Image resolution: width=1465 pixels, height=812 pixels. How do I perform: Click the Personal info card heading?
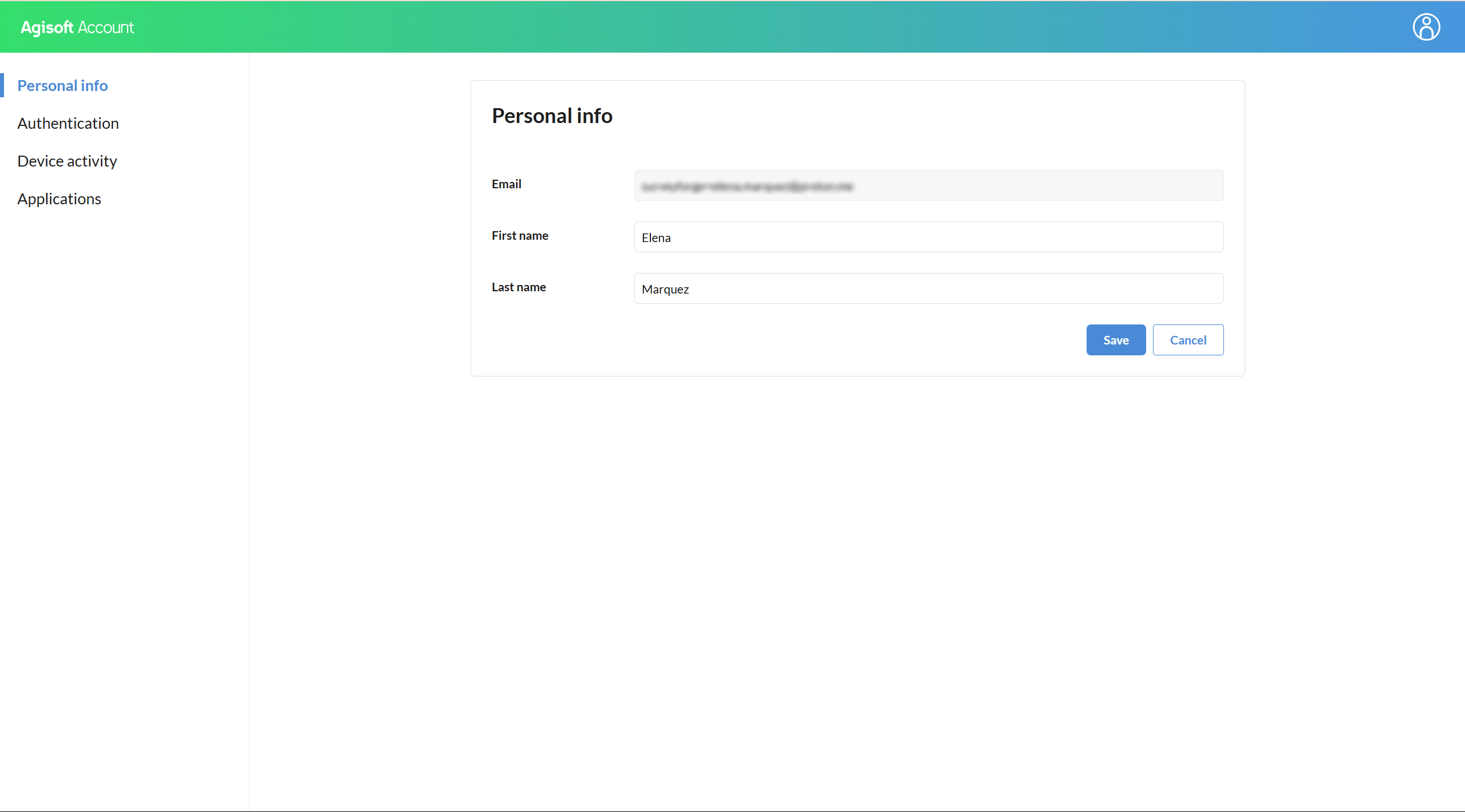[552, 116]
